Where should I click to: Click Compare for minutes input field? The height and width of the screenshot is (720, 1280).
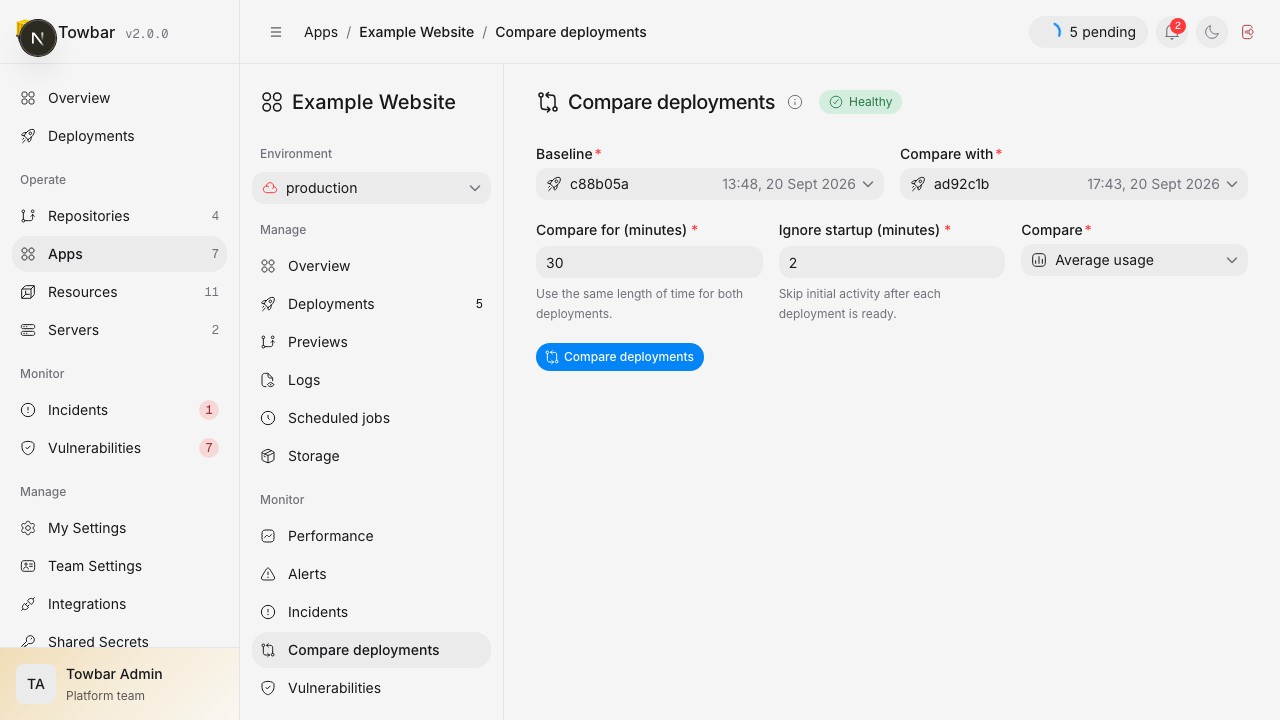(x=649, y=262)
